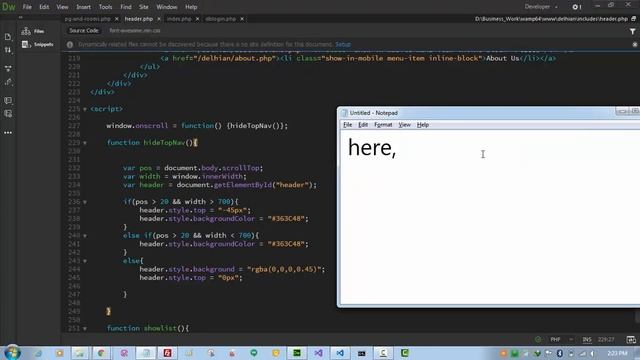640x360 pixels.
Task: Switch to the index.php tab
Action: click(x=179, y=19)
